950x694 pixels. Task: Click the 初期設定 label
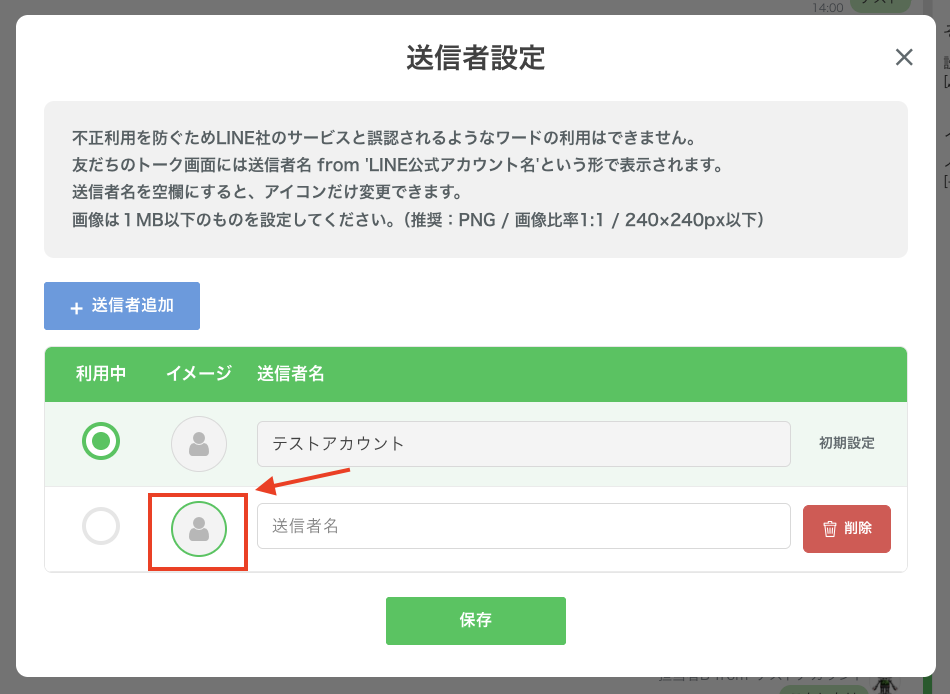click(x=847, y=443)
